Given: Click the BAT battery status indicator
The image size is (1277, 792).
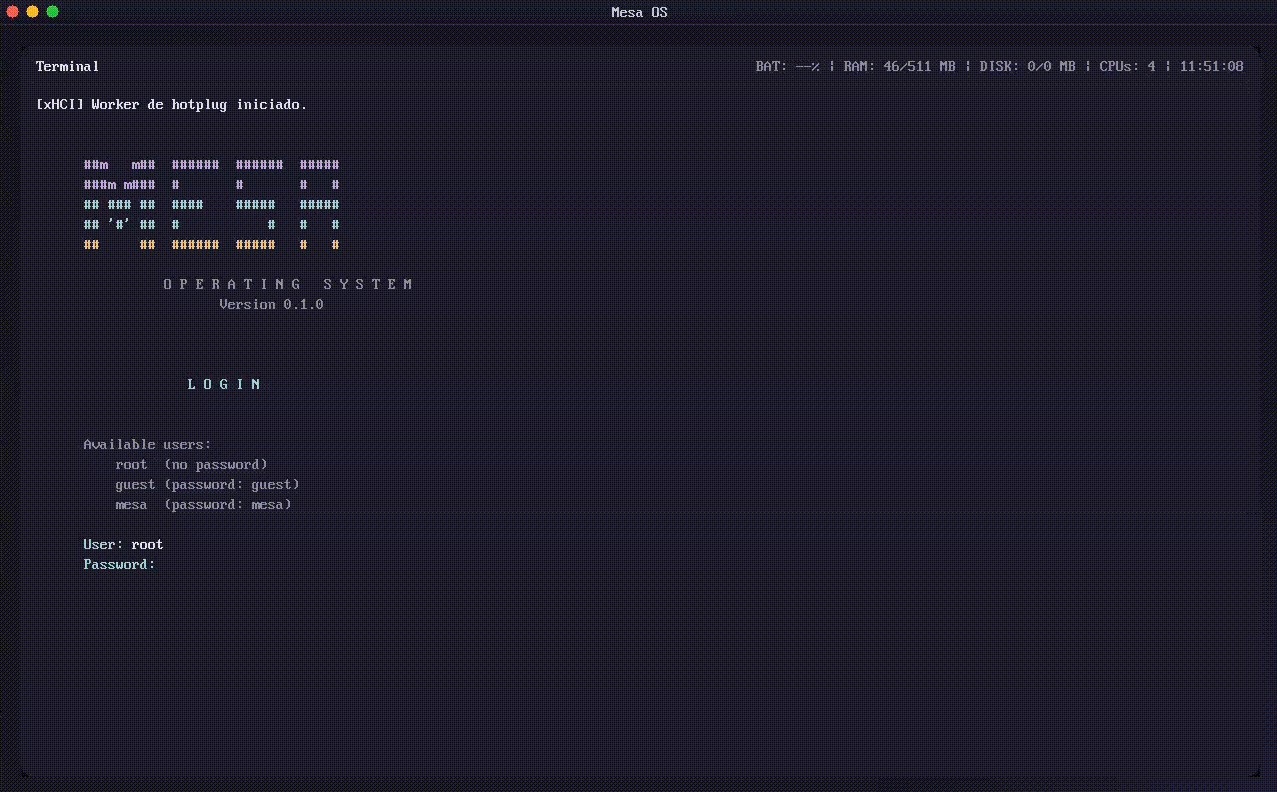Looking at the screenshot, I should tap(788, 67).
